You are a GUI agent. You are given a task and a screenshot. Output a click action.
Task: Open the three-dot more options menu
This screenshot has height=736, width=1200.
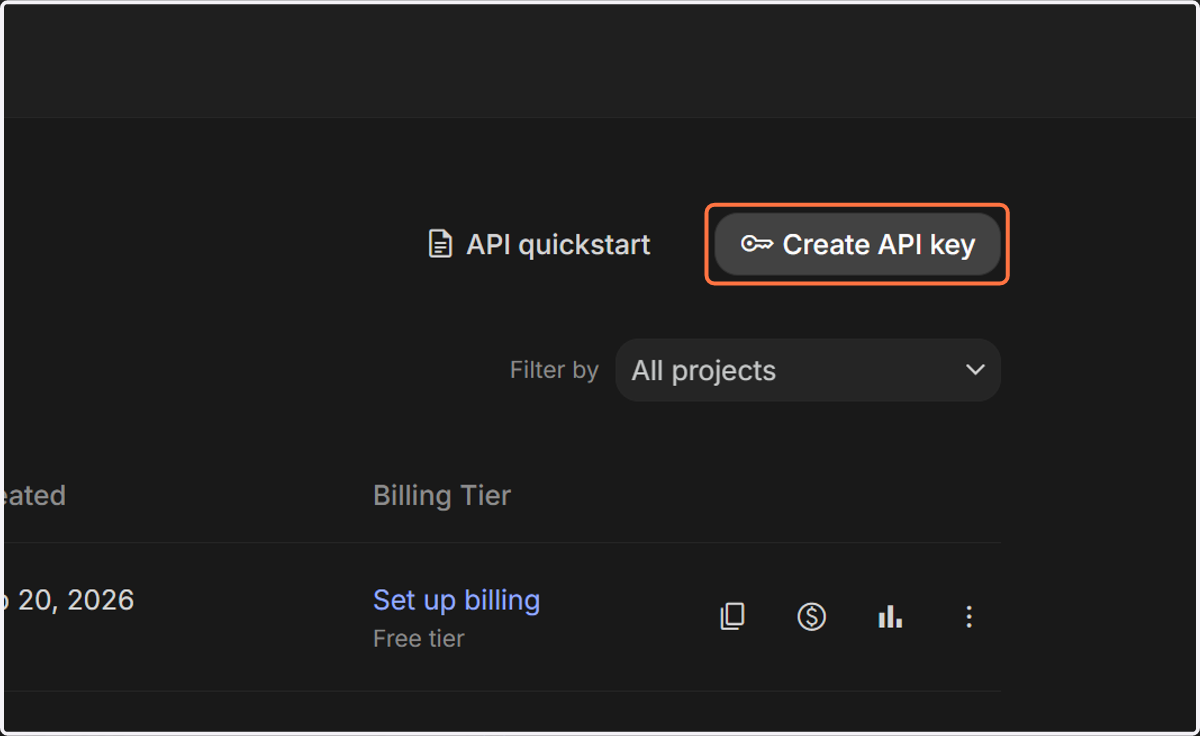pos(968,617)
